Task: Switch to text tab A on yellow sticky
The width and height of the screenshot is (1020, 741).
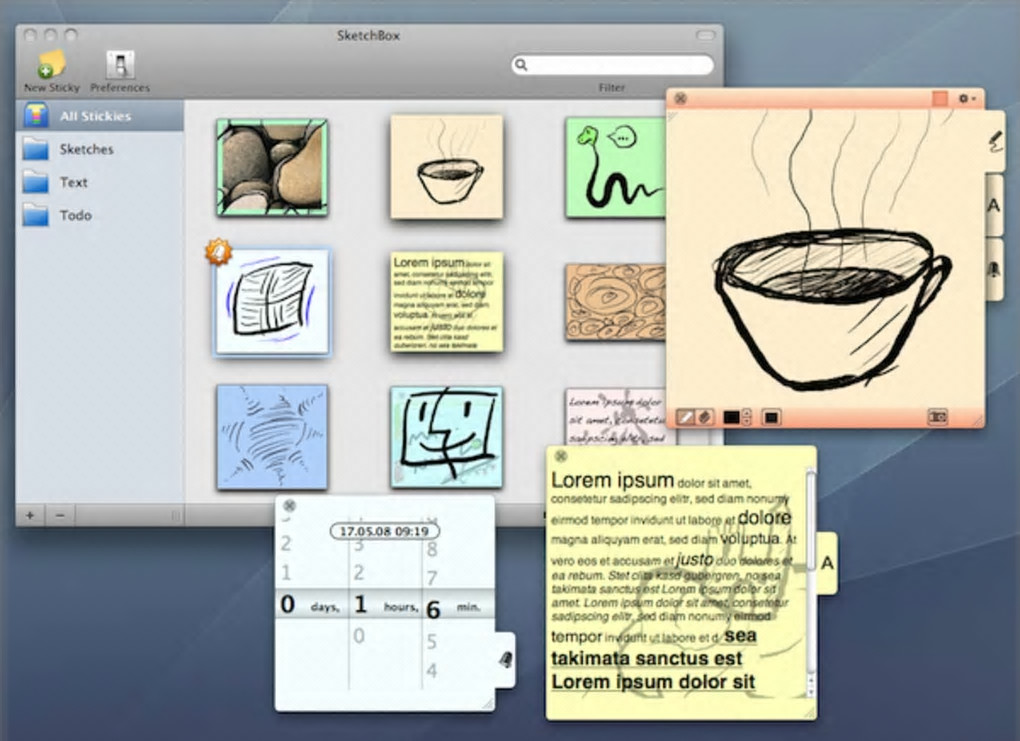Action: point(827,563)
